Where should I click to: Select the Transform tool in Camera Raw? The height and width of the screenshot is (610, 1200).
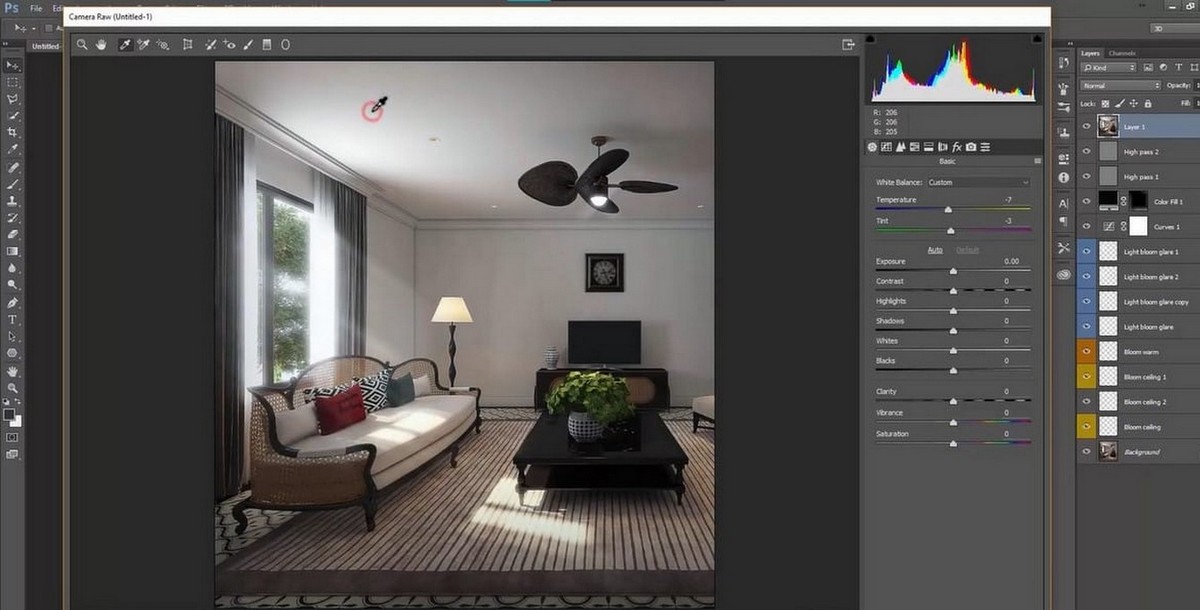click(x=187, y=44)
